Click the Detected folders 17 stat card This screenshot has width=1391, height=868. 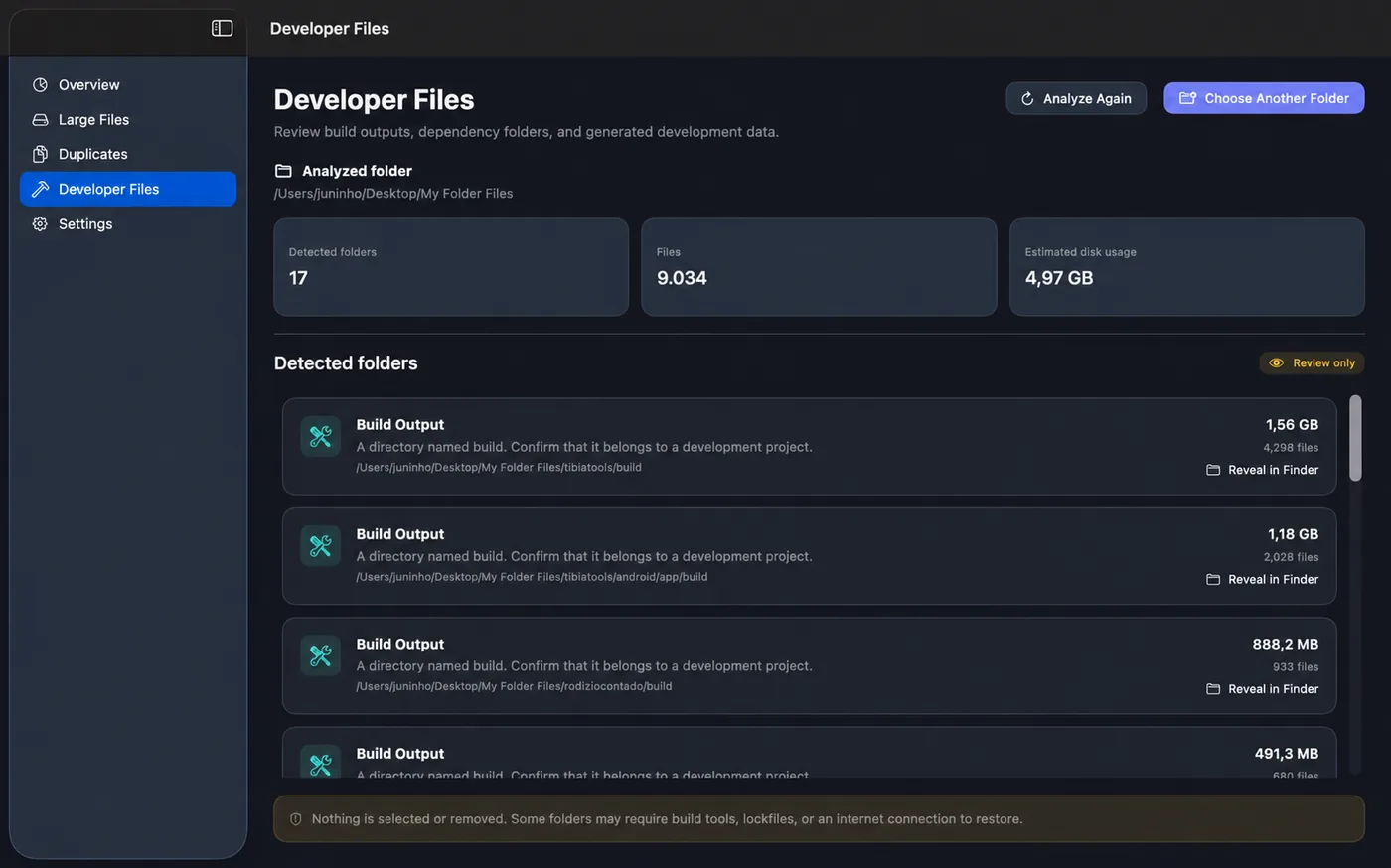[x=451, y=267]
